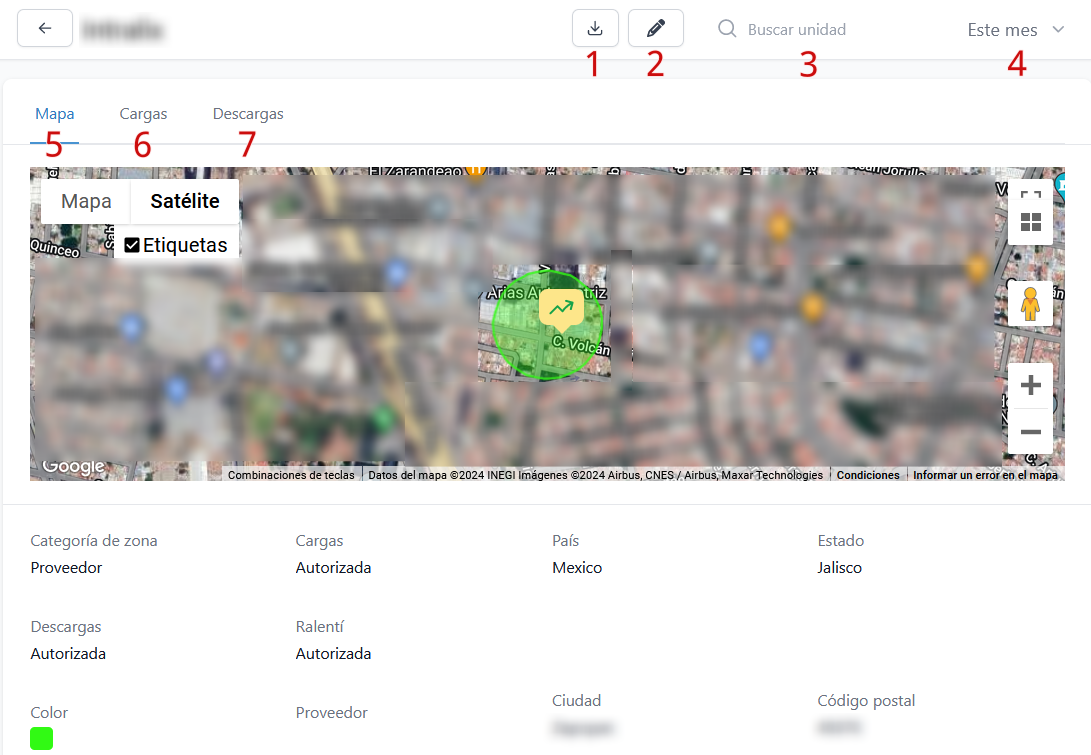Switch map to Mapa view
1091x755 pixels.
click(x=86, y=201)
